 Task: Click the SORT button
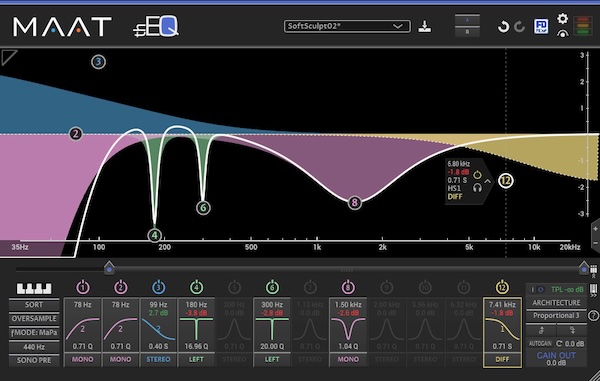[34, 305]
